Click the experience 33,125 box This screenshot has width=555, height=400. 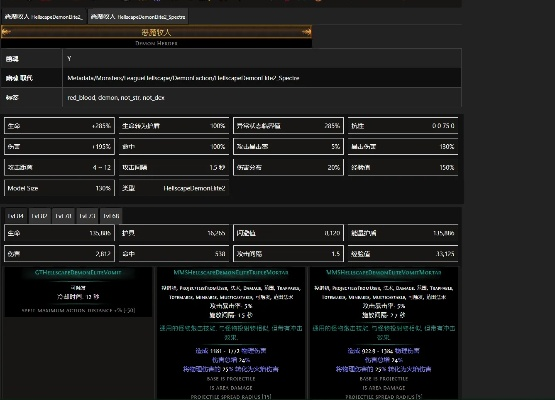403,254
